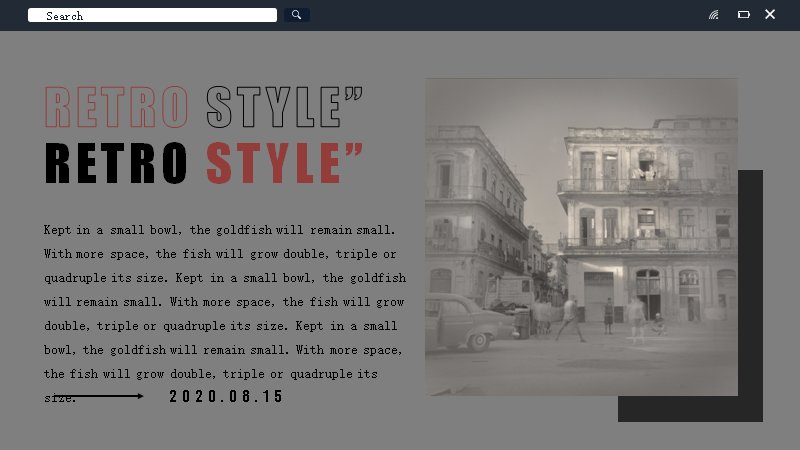Screen dimensions: 800x450
Task: Click the solid black RETRO word
Action: click(x=116, y=163)
